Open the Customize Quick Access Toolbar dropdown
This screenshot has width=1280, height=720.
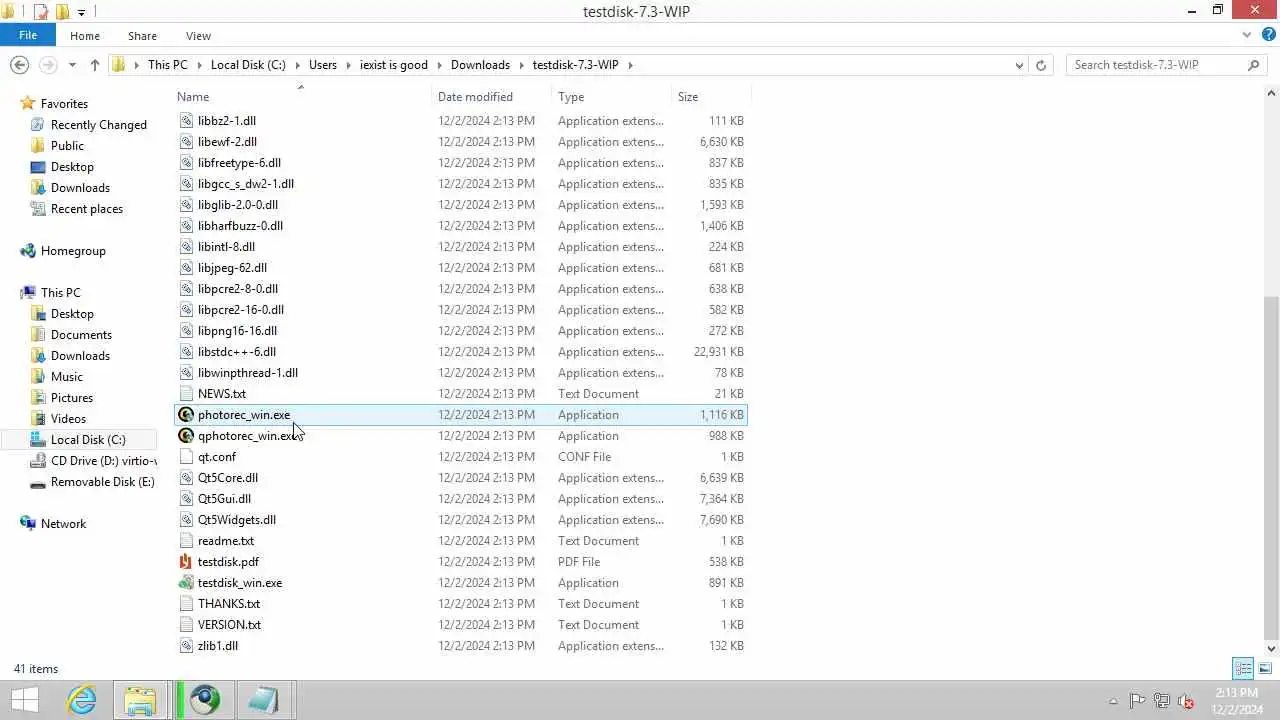[82, 13]
